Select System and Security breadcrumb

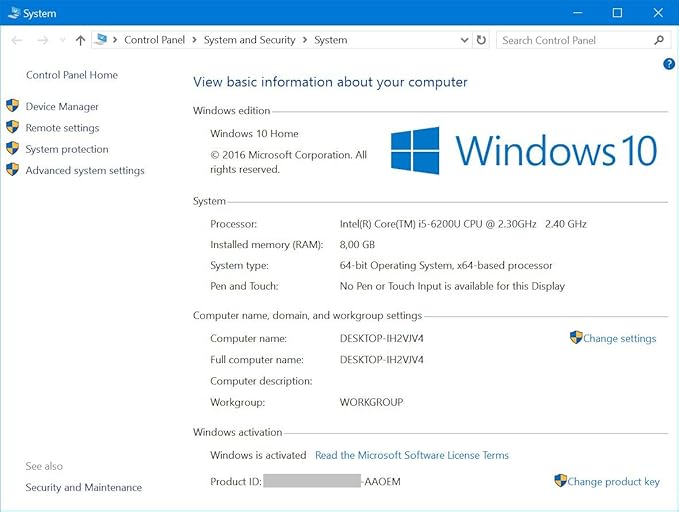coord(249,40)
